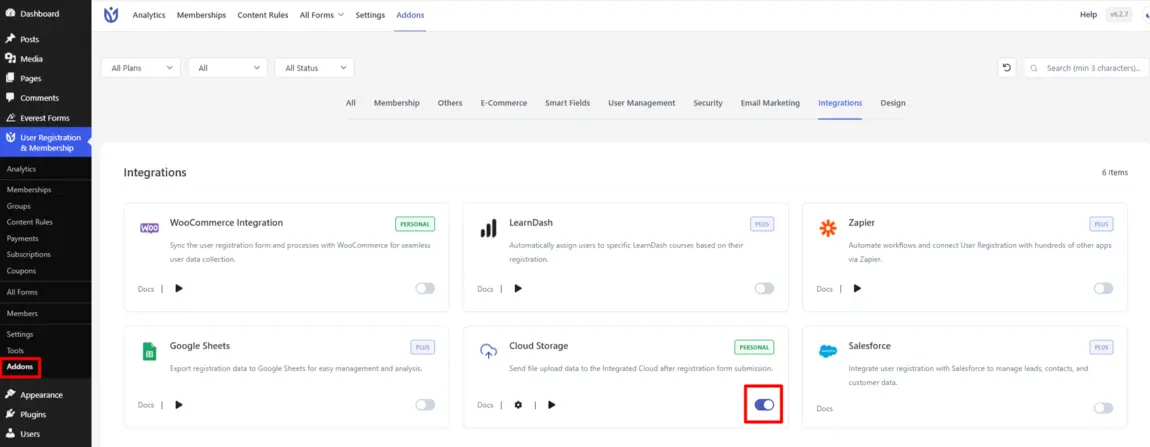Expand the All Forms top menu
Image resolution: width=1150 pixels, height=447 pixels.
pyautogui.click(x=321, y=15)
